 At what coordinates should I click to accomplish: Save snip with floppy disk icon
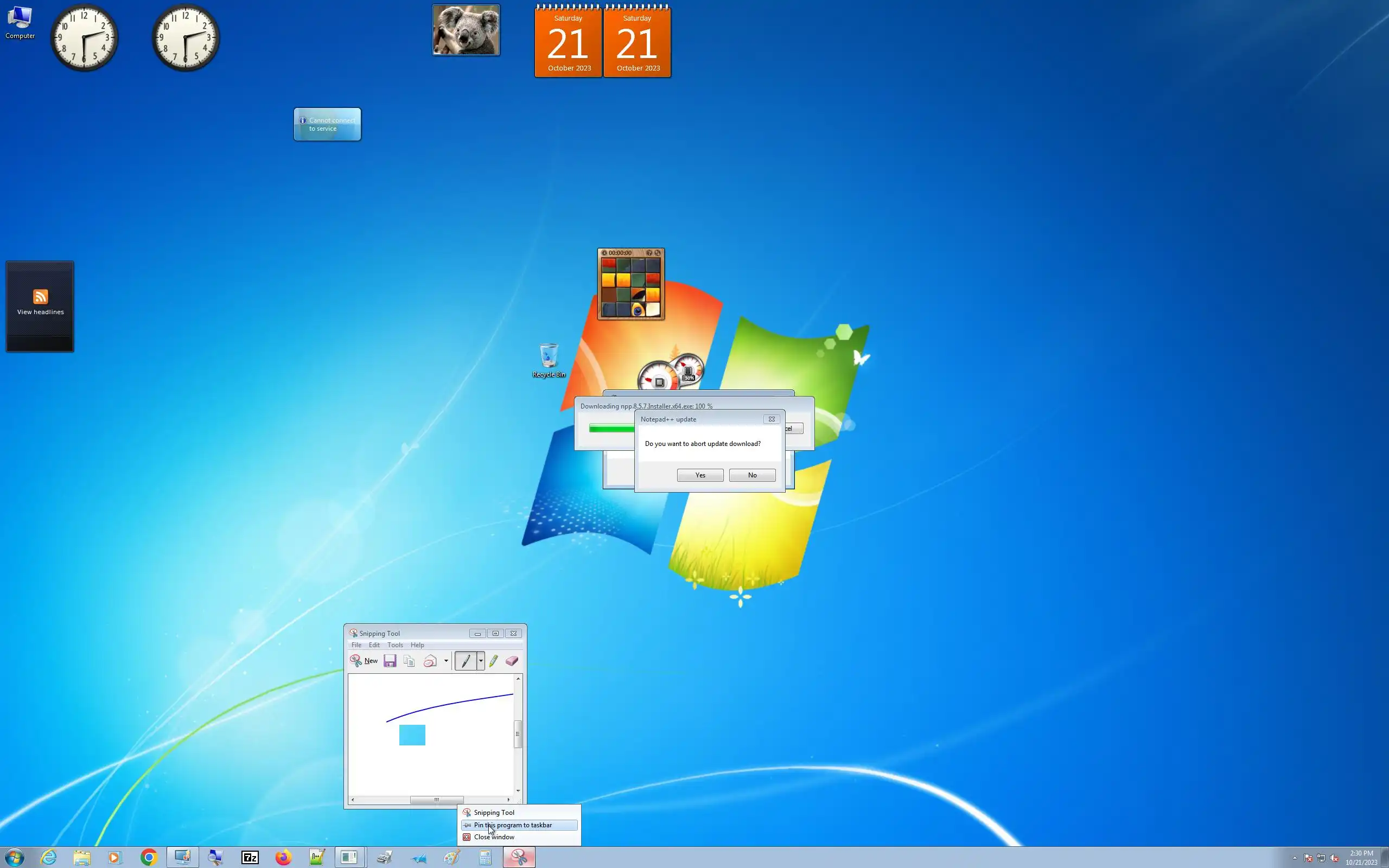[390, 661]
